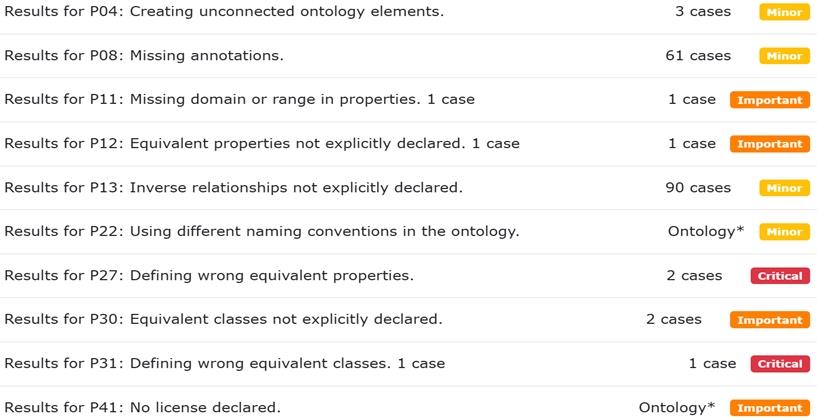Screen dimensions: 817x420
Task: Click the "90 cases" count for P13
Action: coord(698,188)
